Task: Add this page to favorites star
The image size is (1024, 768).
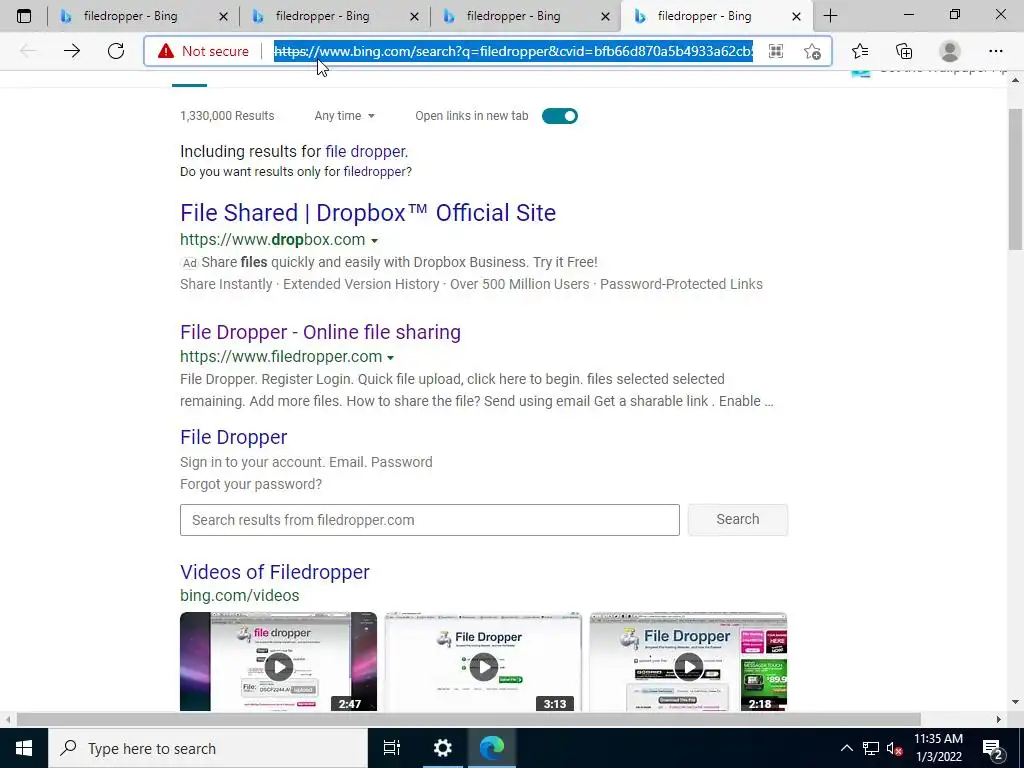Action: 812,51
